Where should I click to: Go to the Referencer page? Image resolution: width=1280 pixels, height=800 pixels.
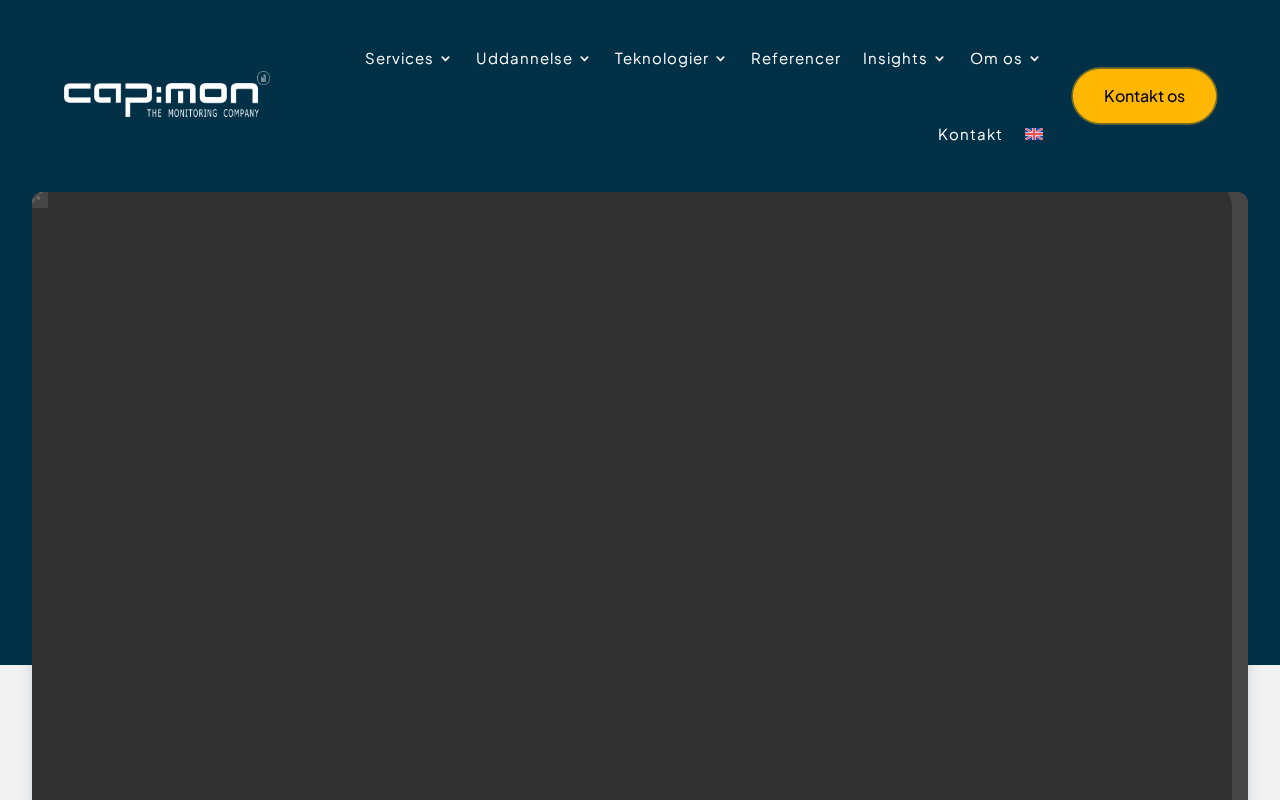coord(796,58)
